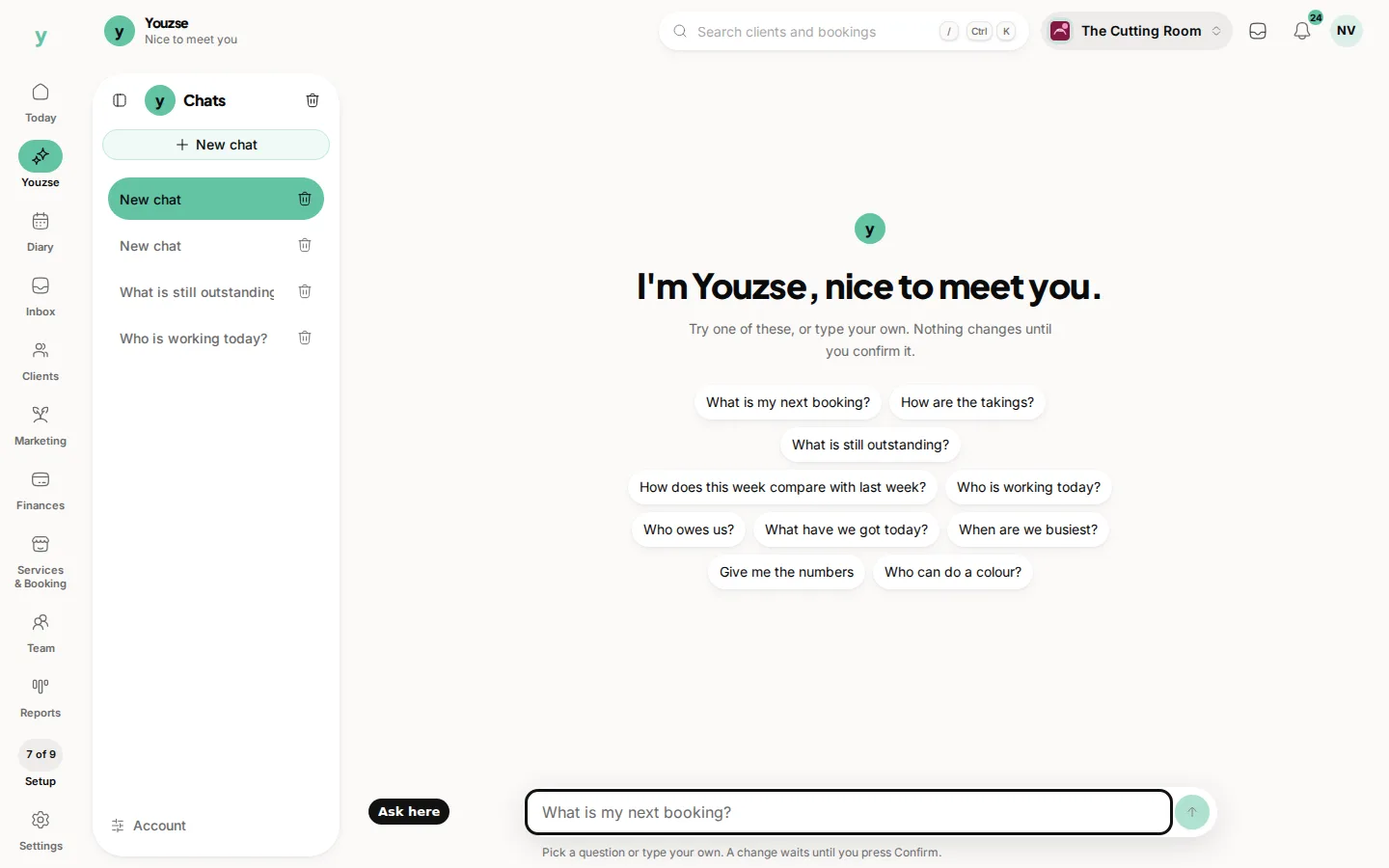Open the 'Who is working today?' chat history

coord(193,339)
